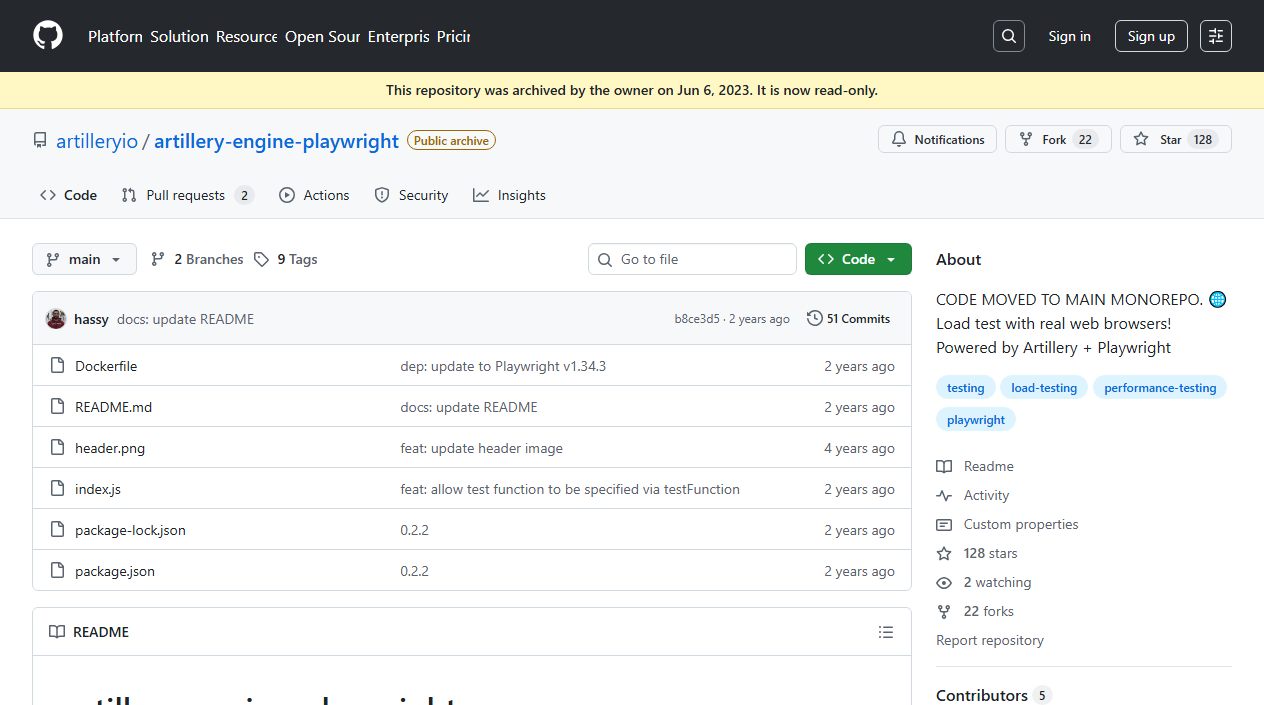Click the index.js file icon
The height and width of the screenshot is (705, 1264).
pos(57,489)
